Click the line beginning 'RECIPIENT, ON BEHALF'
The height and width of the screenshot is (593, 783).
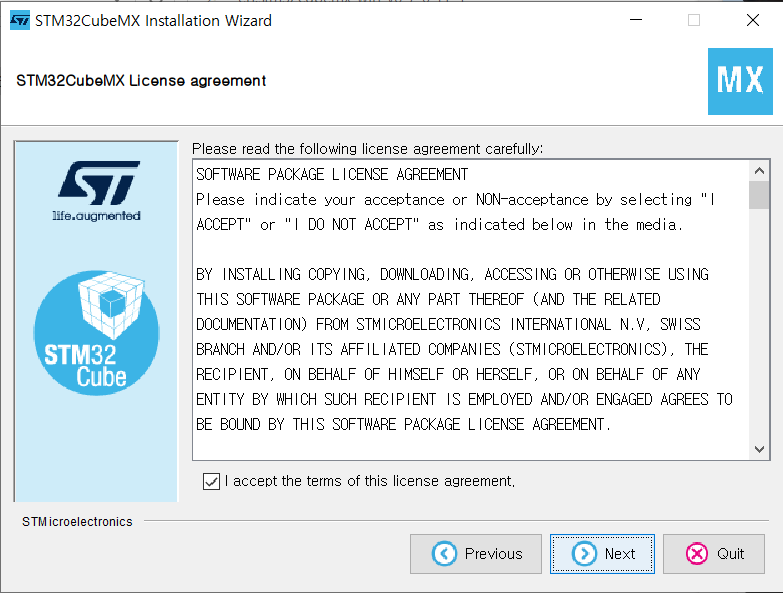coord(448,374)
